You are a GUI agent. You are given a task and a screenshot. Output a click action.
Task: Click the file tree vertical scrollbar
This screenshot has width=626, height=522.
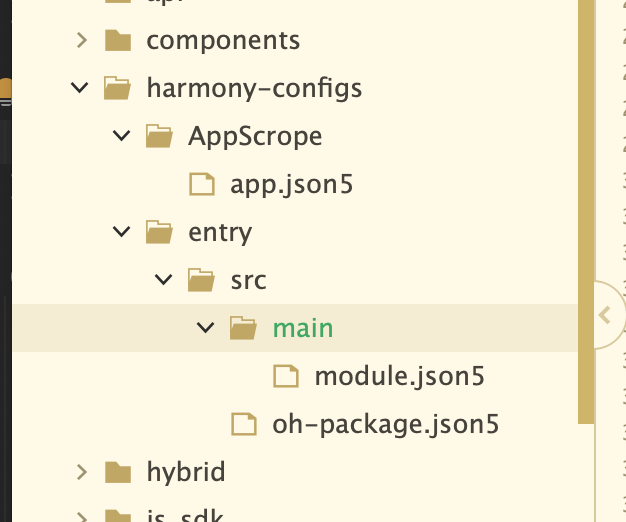tap(586, 212)
